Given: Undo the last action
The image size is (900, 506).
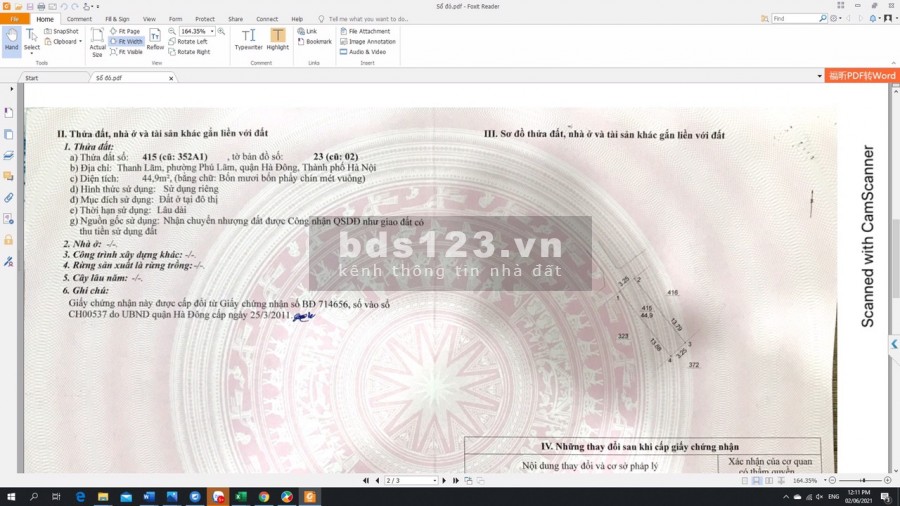Looking at the screenshot, I should (x=64, y=6).
